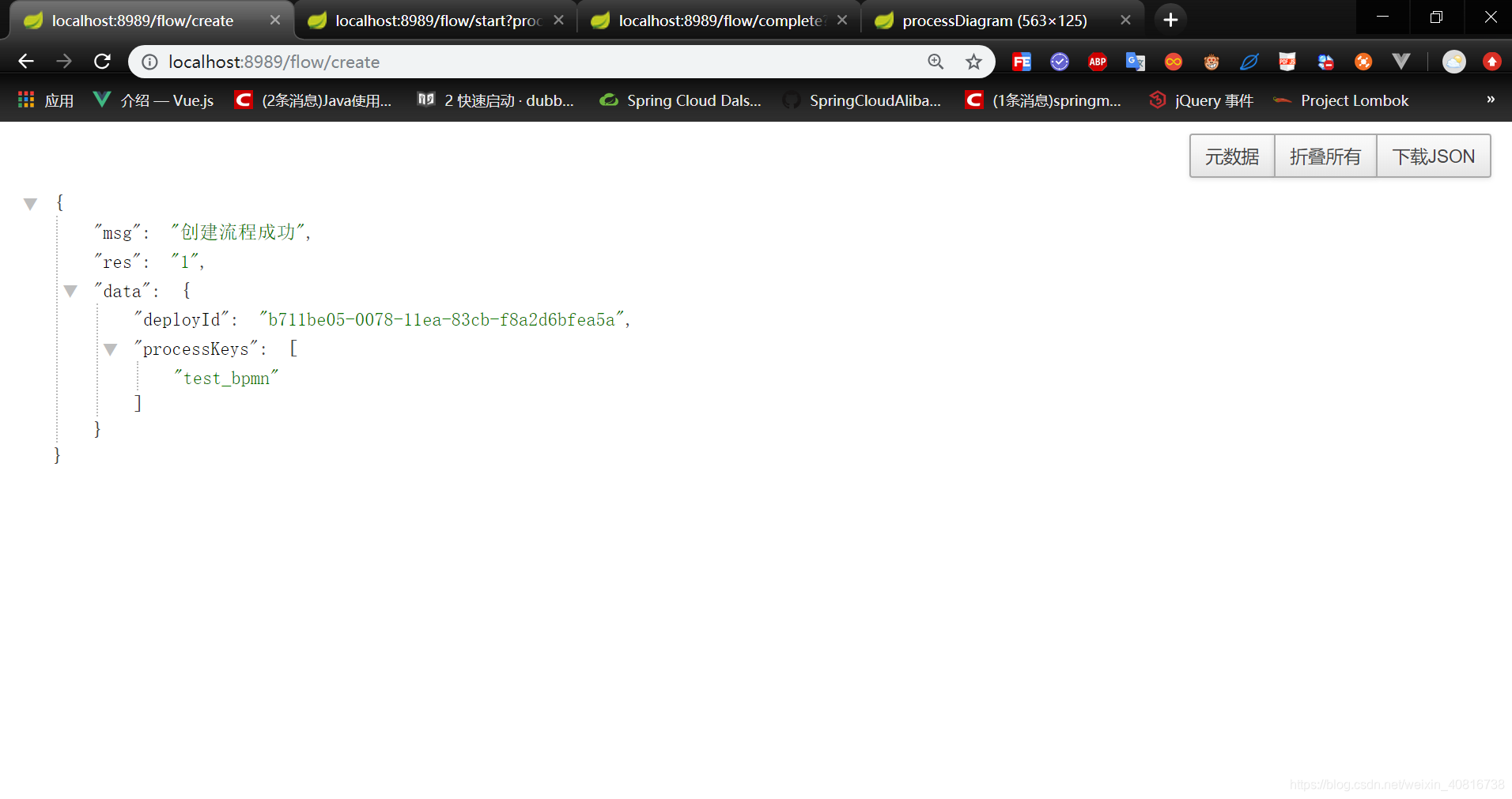
Task: Click the 下载JSON button
Action: (1434, 156)
